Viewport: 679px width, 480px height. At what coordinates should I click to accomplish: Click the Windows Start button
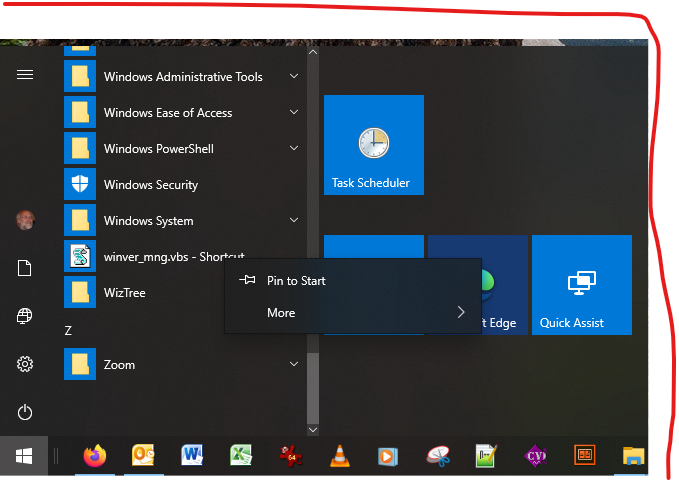24,456
